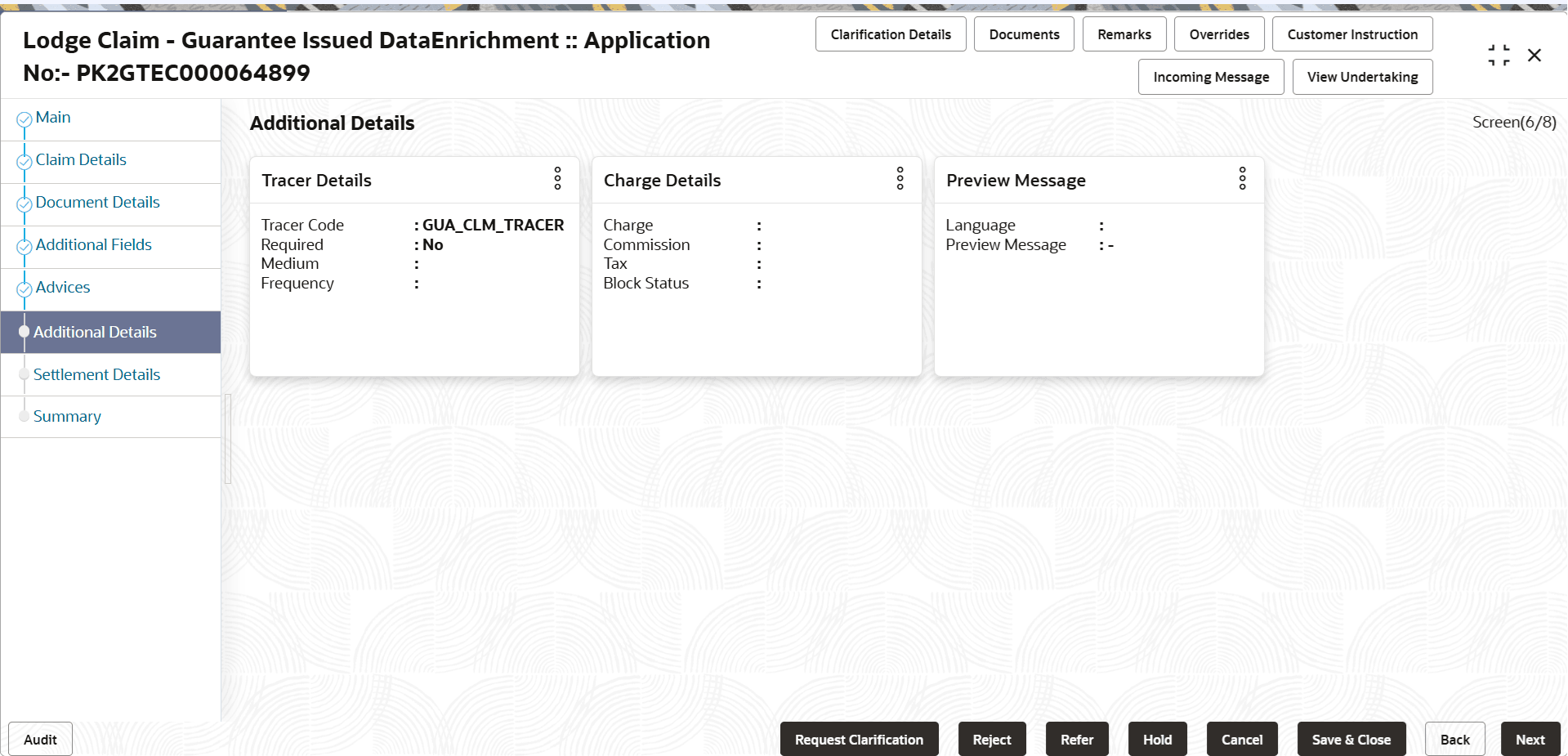The height and width of the screenshot is (756, 1568).
Task: Open the Advices step
Action: pyautogui.click(x=63, y=288)
